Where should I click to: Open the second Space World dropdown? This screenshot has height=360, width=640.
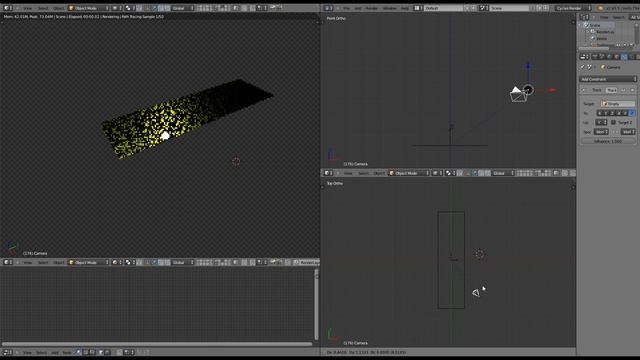click(628, 132)
